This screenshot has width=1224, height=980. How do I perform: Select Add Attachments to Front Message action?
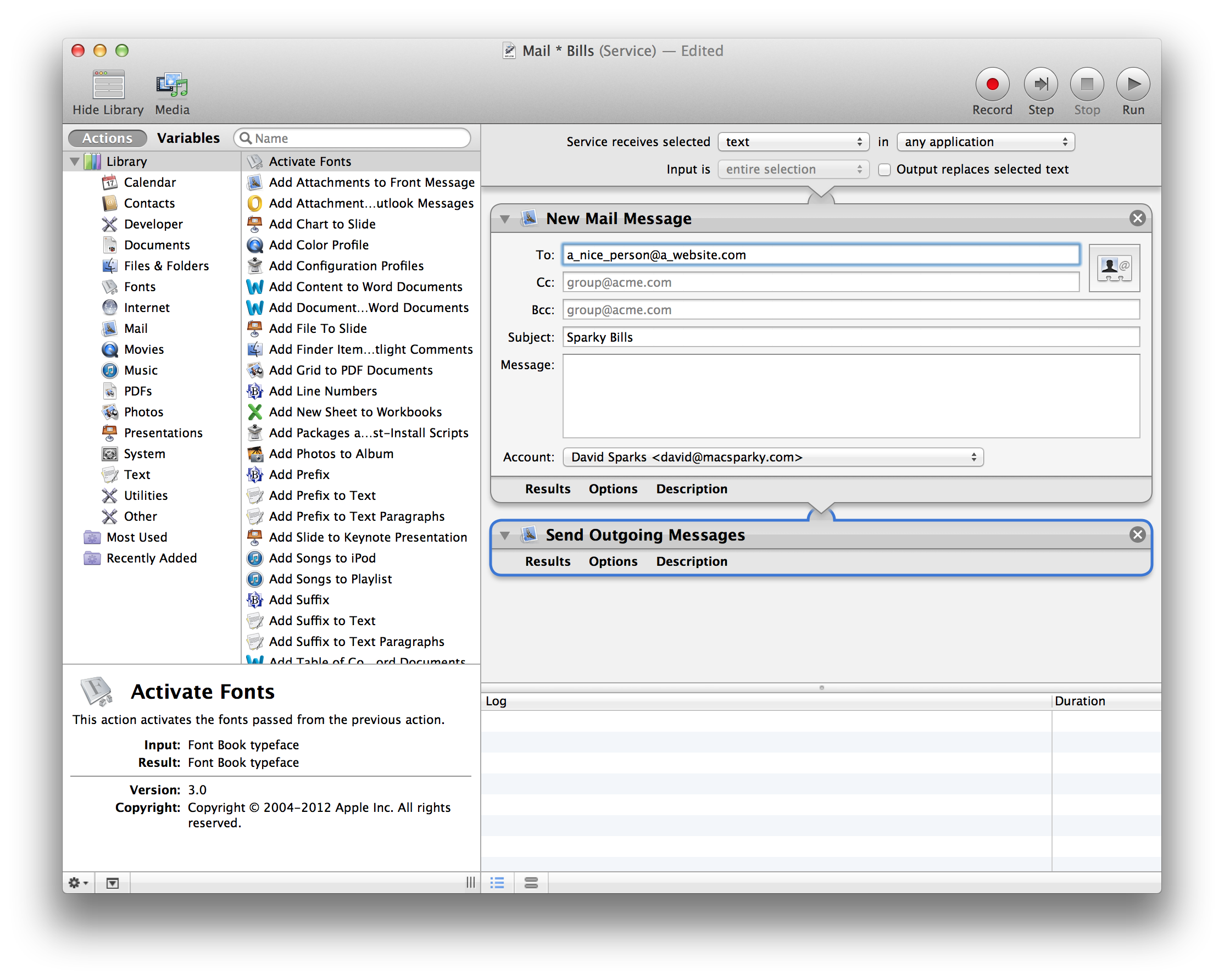[x=361, y=182]
